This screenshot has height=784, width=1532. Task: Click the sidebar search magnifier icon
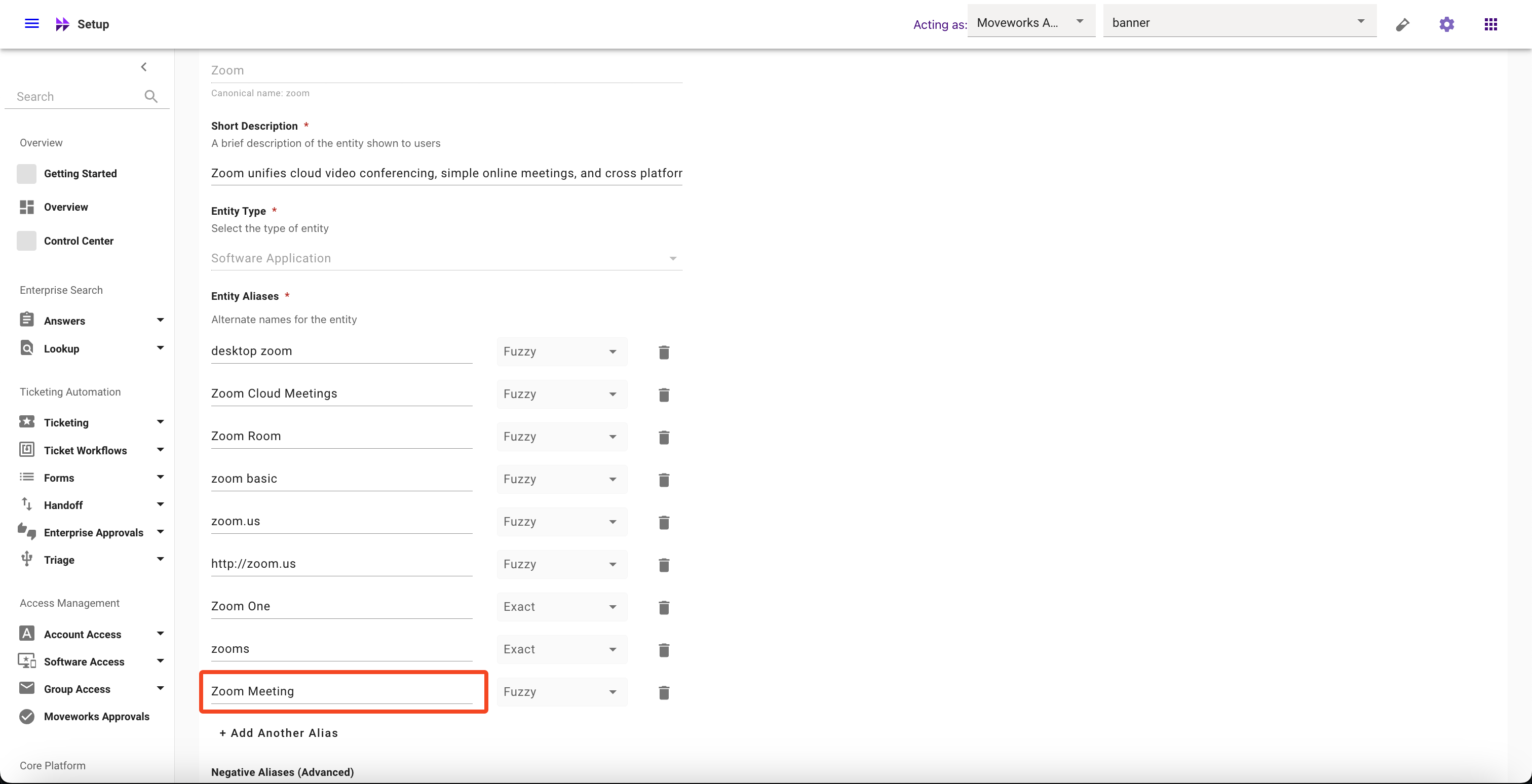[151, 96]
